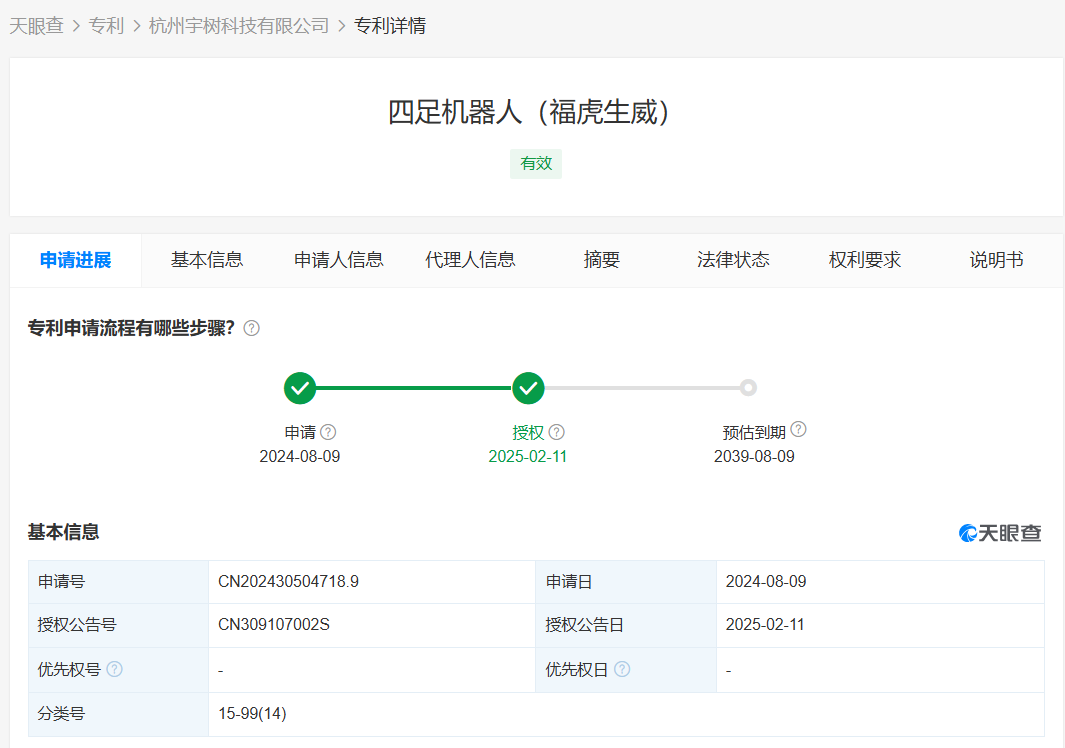Click classification number 15-99(14)

pos(252,713)
